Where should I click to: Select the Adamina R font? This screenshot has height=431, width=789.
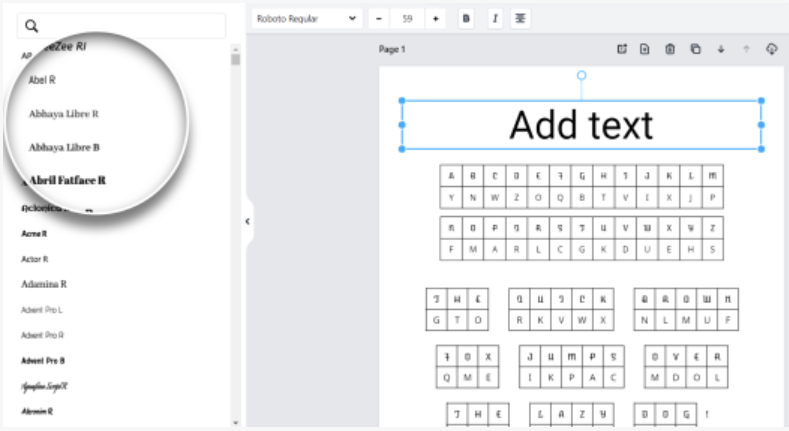44,284
